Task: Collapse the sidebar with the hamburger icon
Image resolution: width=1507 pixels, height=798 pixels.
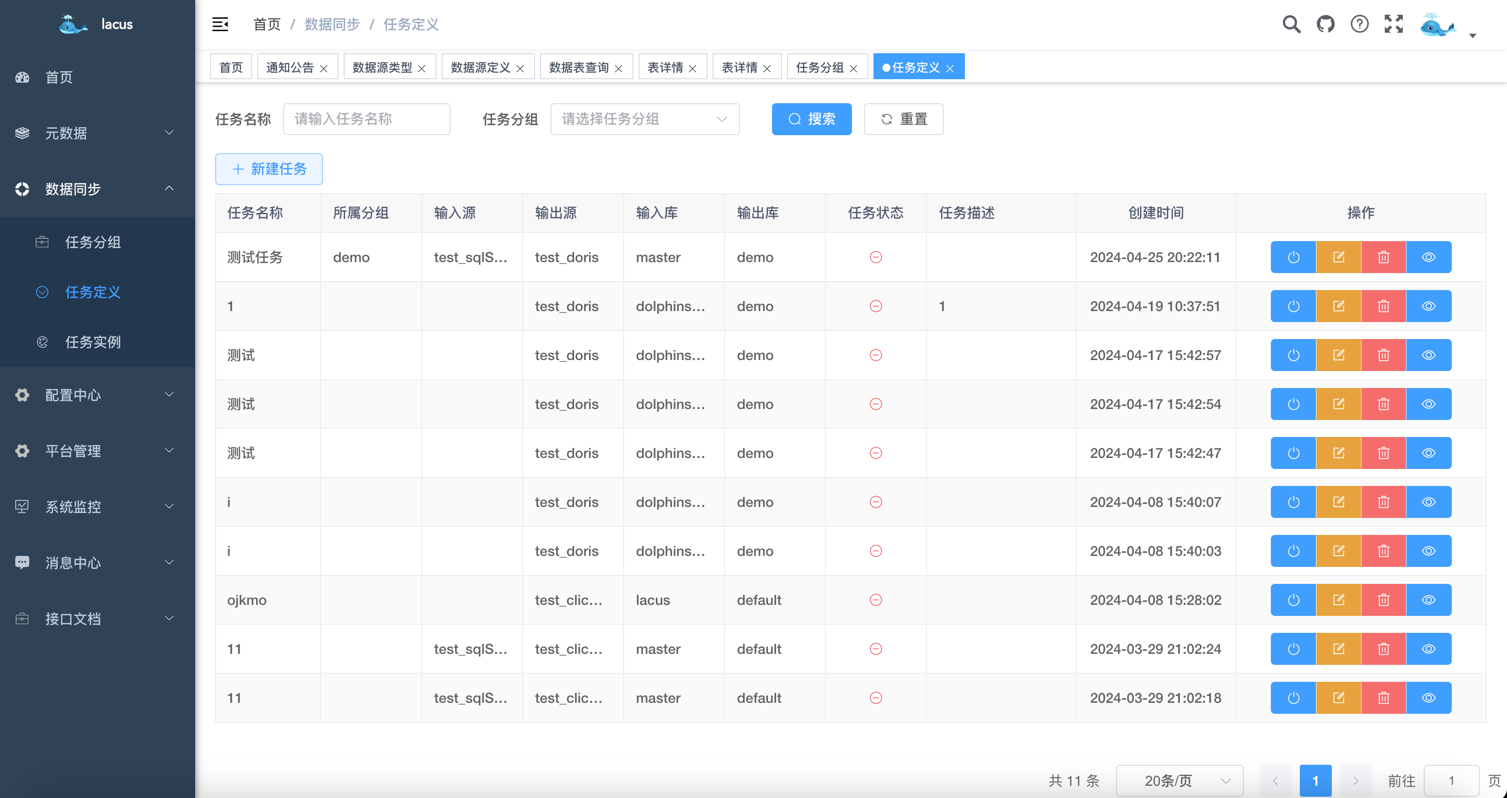Action: pos(220,24)
